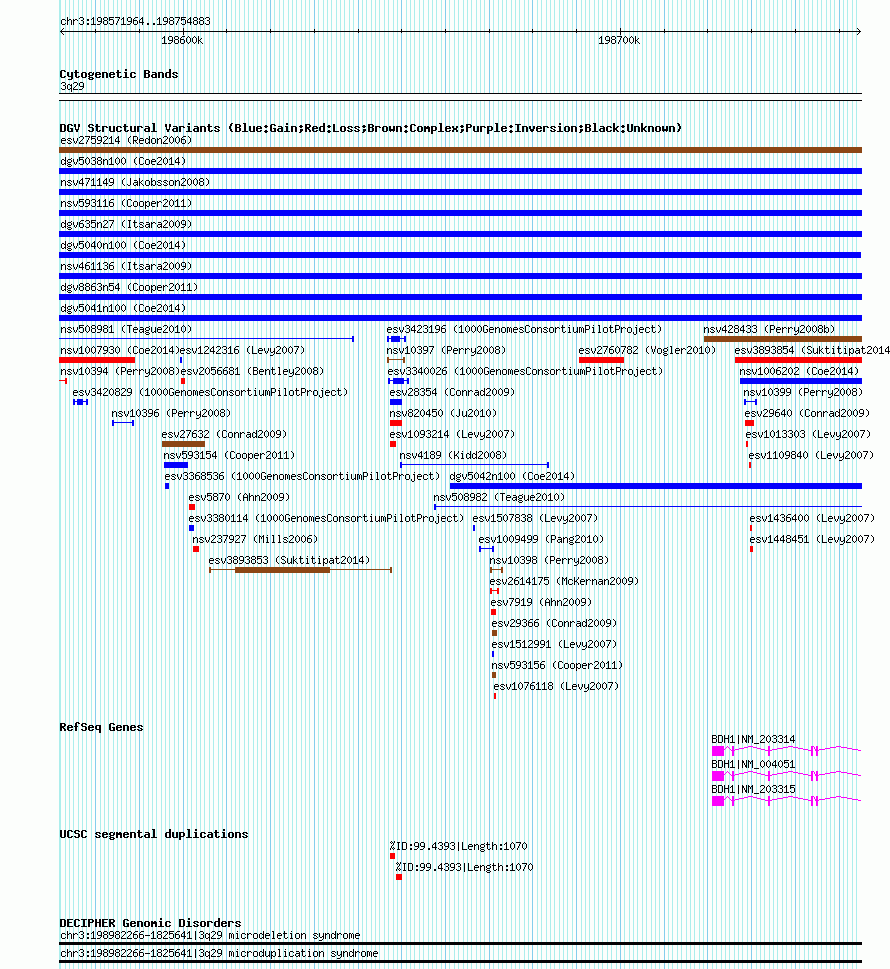This screenshot has width=890, height=969.
Task: Click nsv471149 (Jakobsson2008) label
Action: pyautogui.click(x=135, y=182)
